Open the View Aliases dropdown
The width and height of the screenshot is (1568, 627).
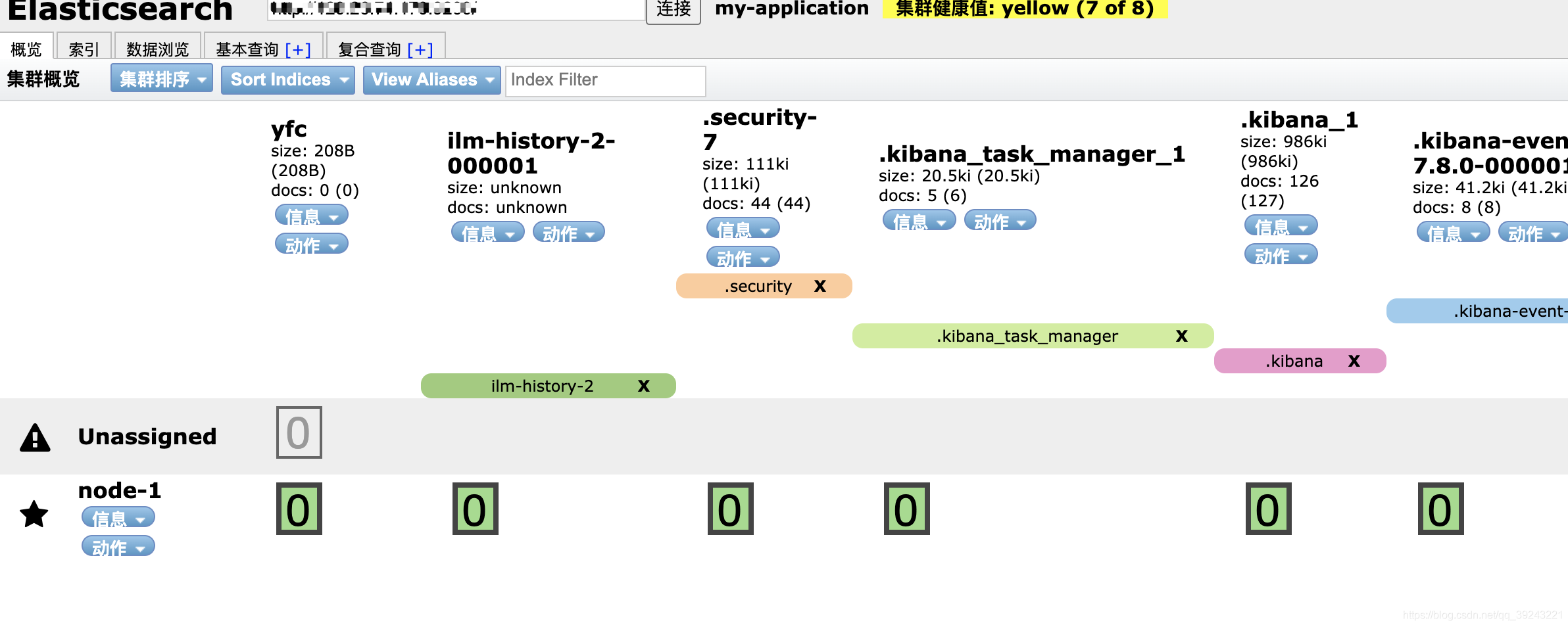[431, 80]
